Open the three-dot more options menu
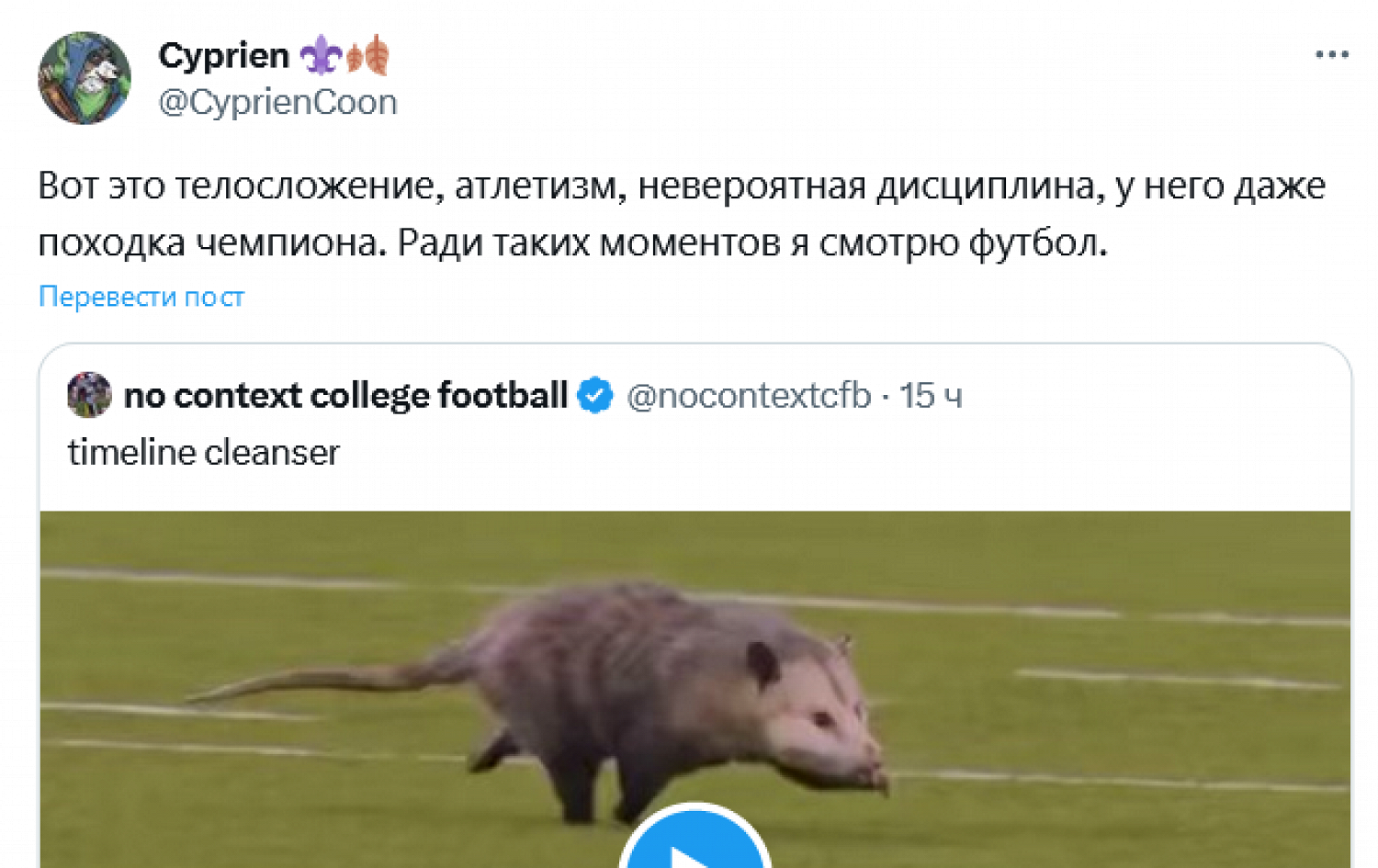Screen dimensions: 1378x868 (x=1331, y=55)
